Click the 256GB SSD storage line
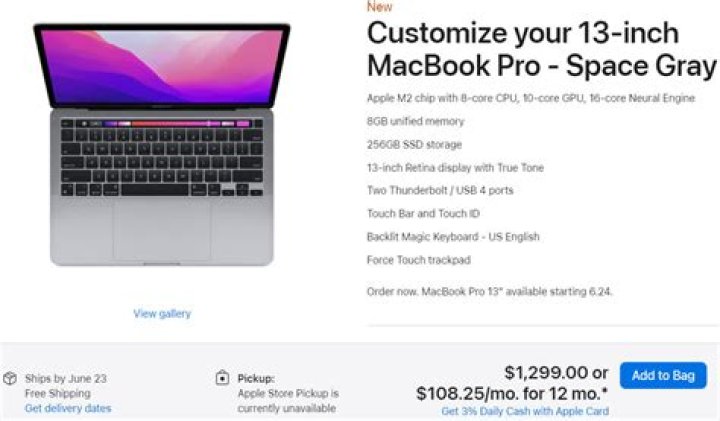Viewport: 720px width, 421px height. point(413,144)
